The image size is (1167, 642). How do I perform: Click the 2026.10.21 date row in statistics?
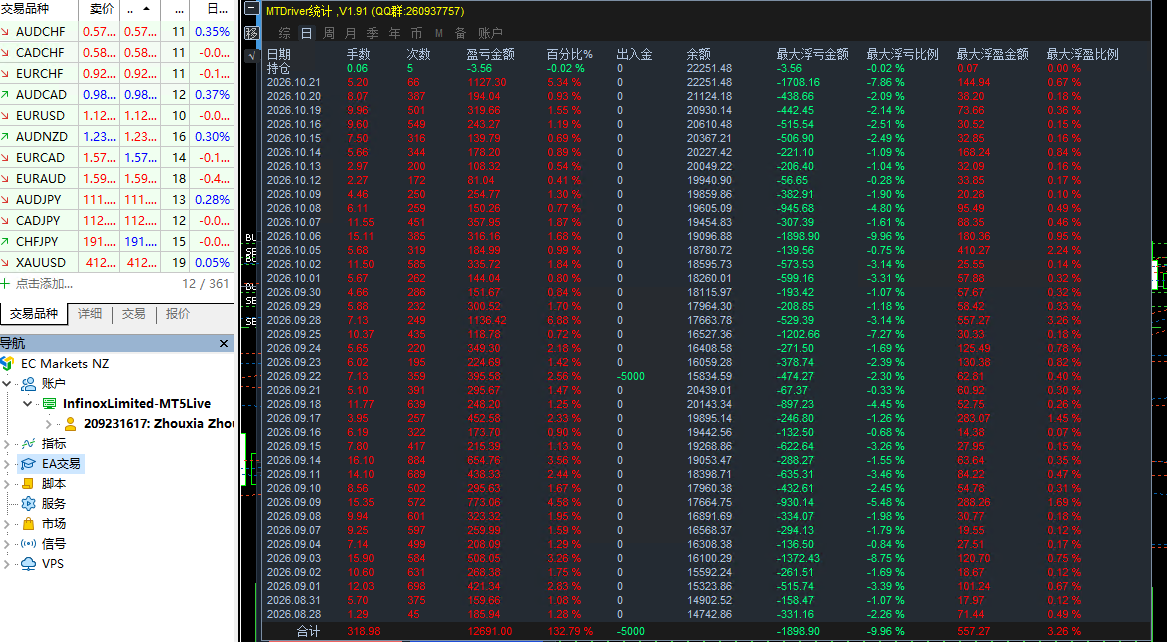(x=293, y=82)
